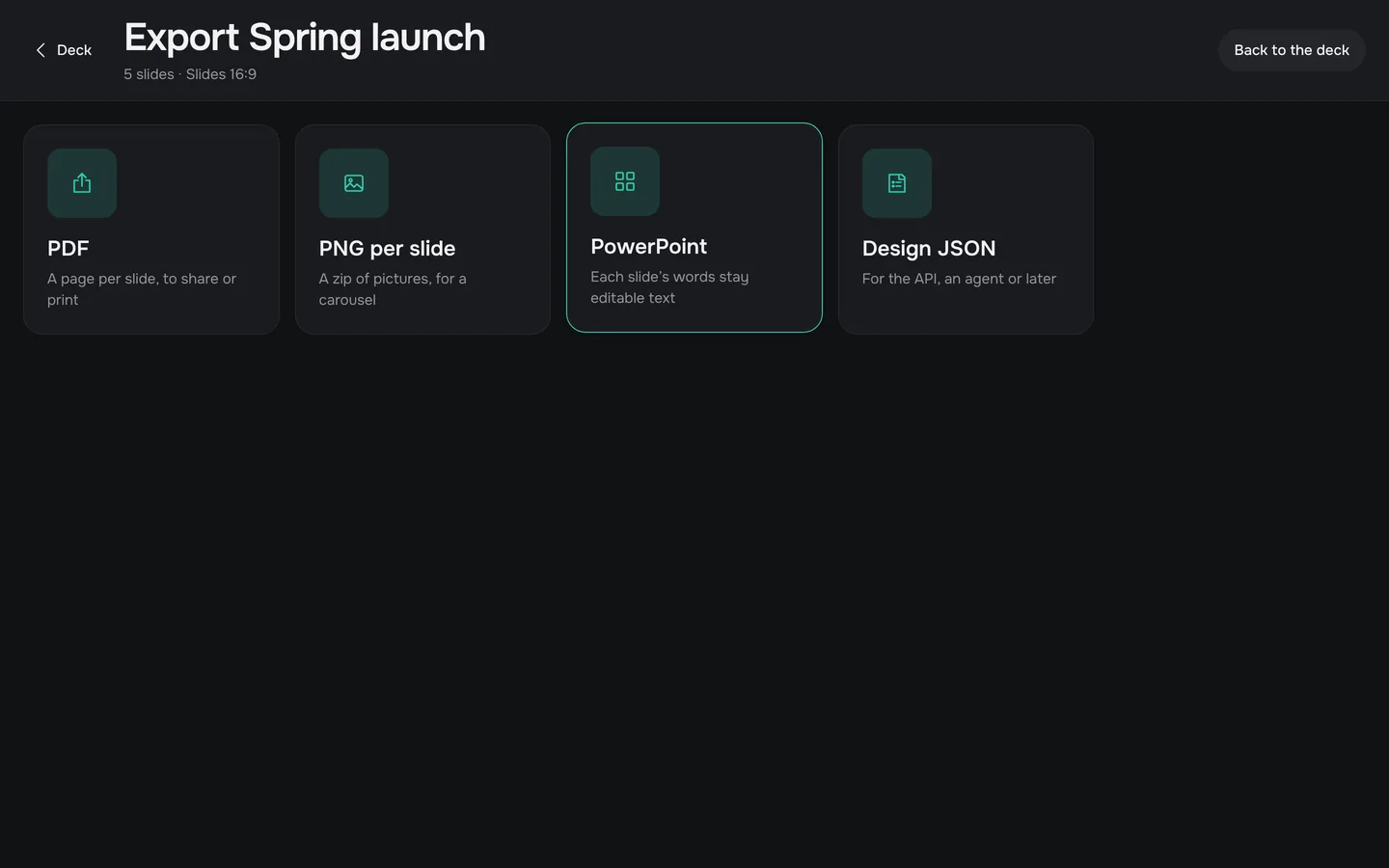Click the PowerPoint grid icon
This screenshot has height=868, width=1389.
click(625, 181)
